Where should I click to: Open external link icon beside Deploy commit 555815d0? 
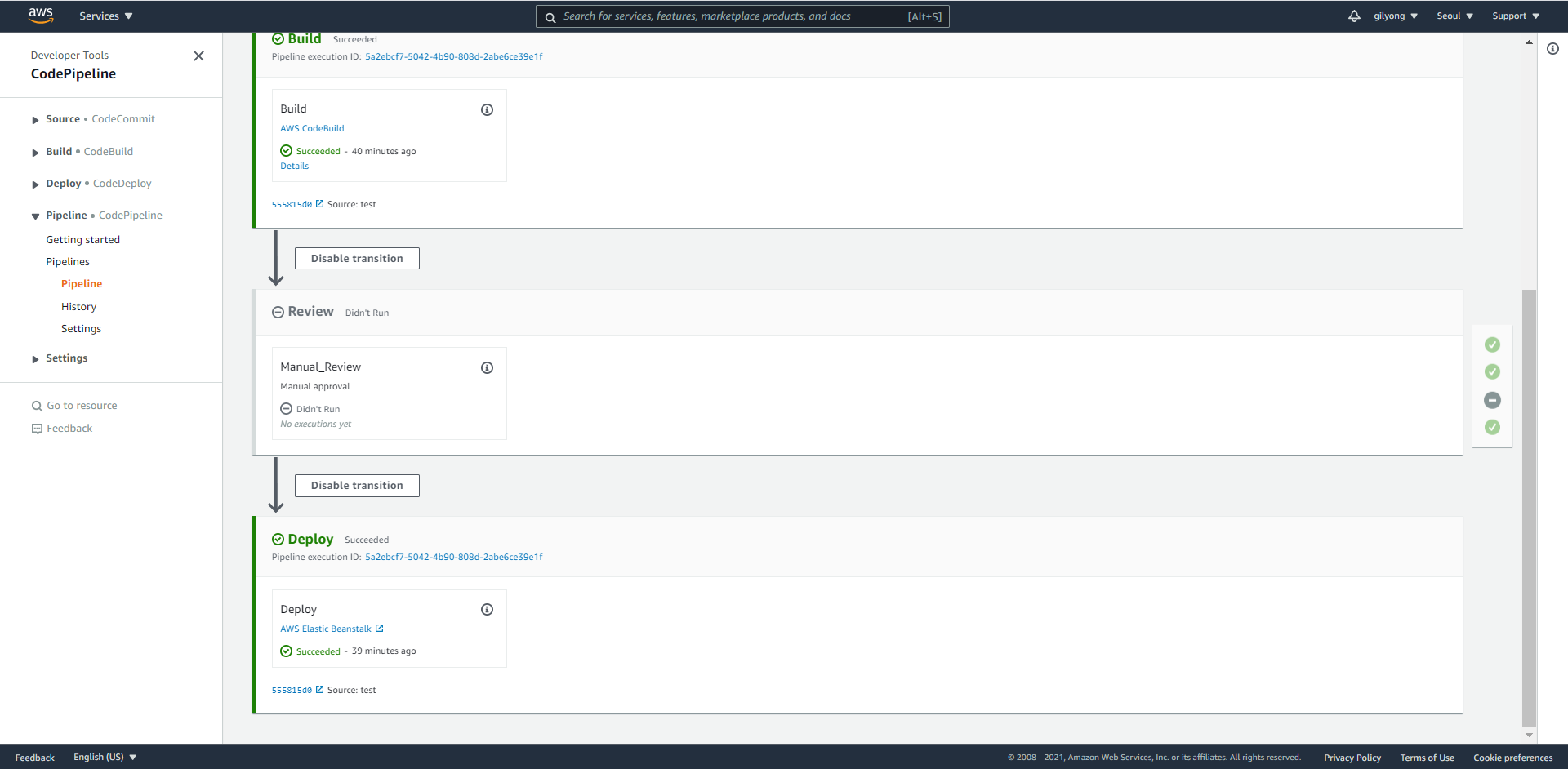(319, 690)
